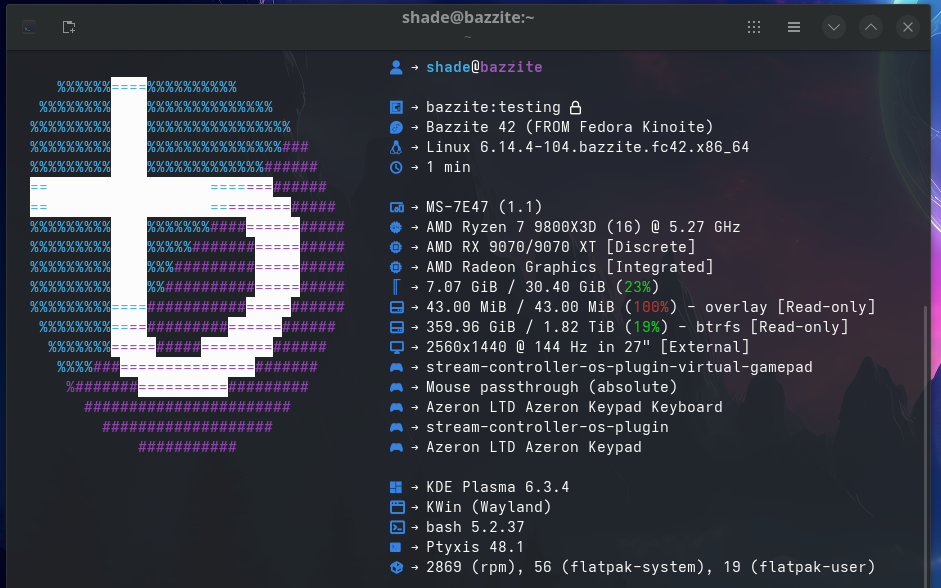Click the green 23% memory percentage

pos(637,287)
